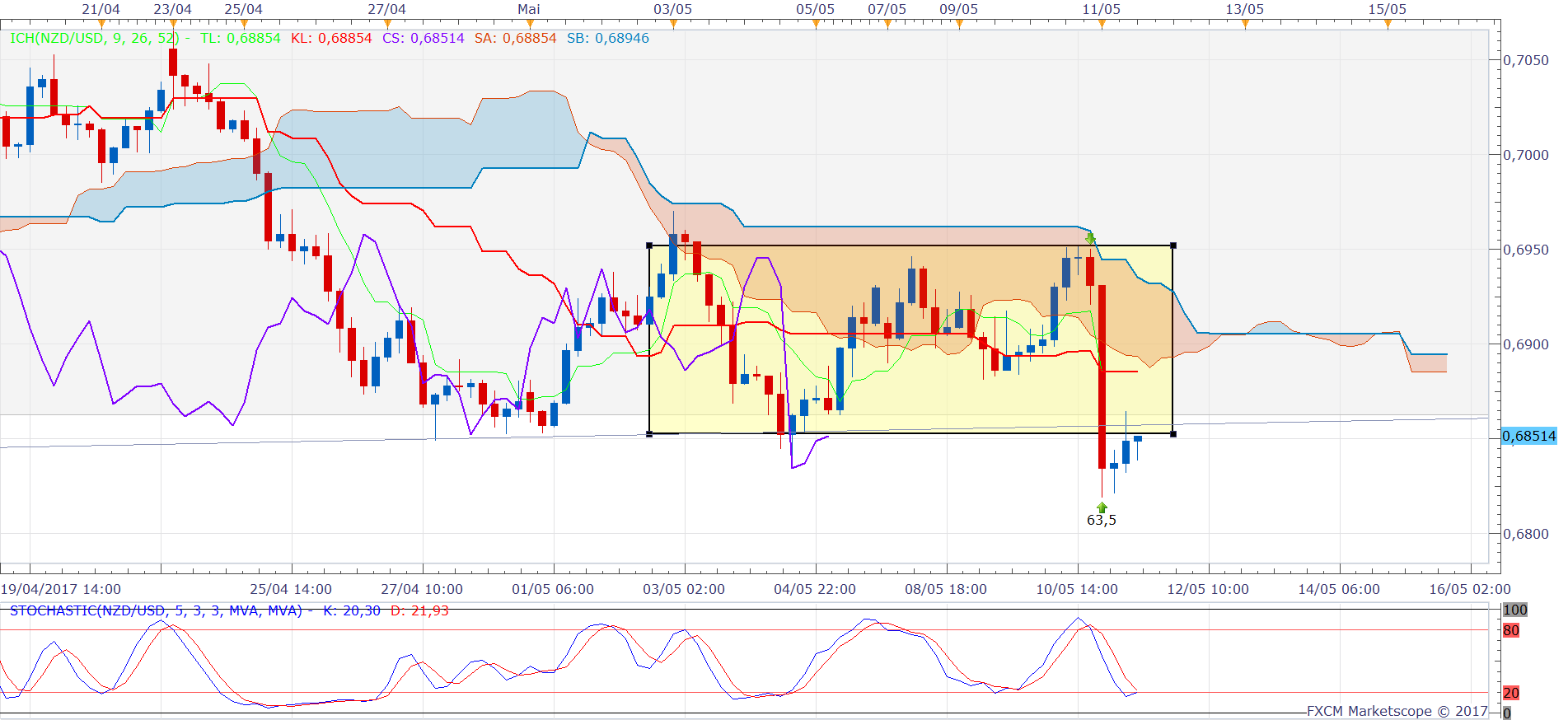Image resolution: width=1568 pixels, height=720 pixels.
Task: Click the stochastic level 80 label
Action: tap(1511, 630)
